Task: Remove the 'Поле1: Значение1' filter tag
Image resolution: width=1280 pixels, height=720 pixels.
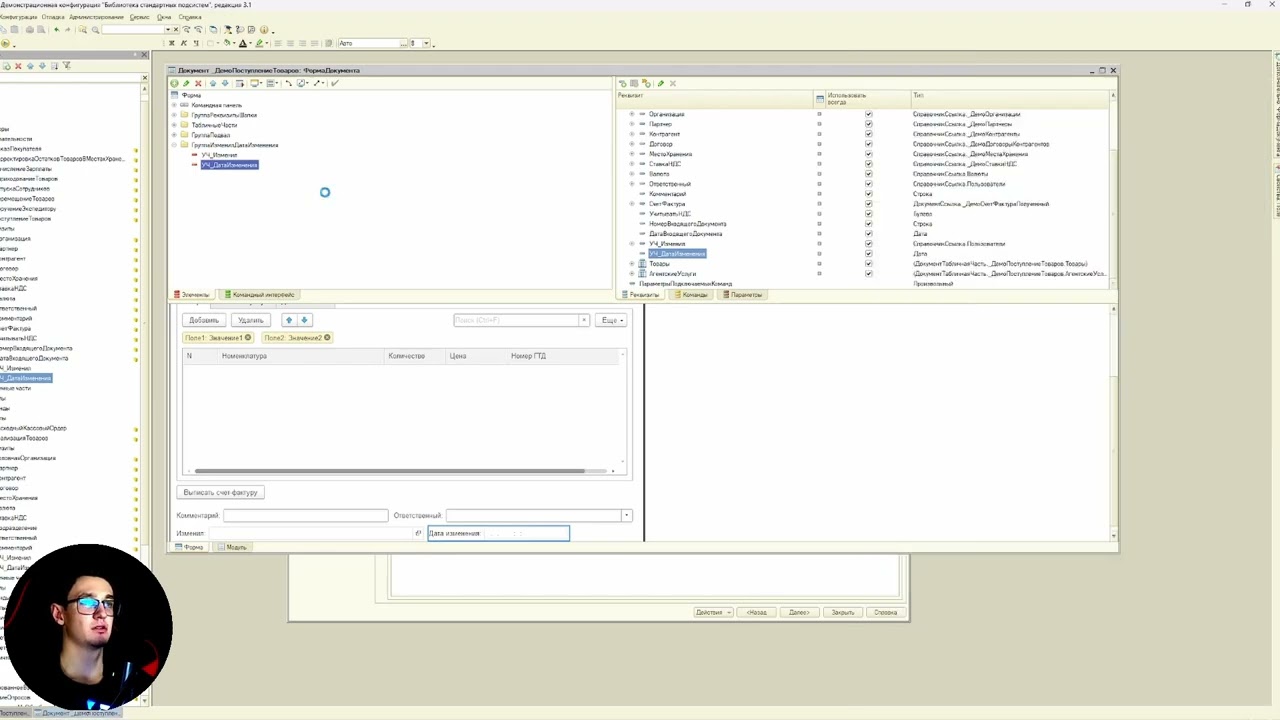Action: pos(248,338)
